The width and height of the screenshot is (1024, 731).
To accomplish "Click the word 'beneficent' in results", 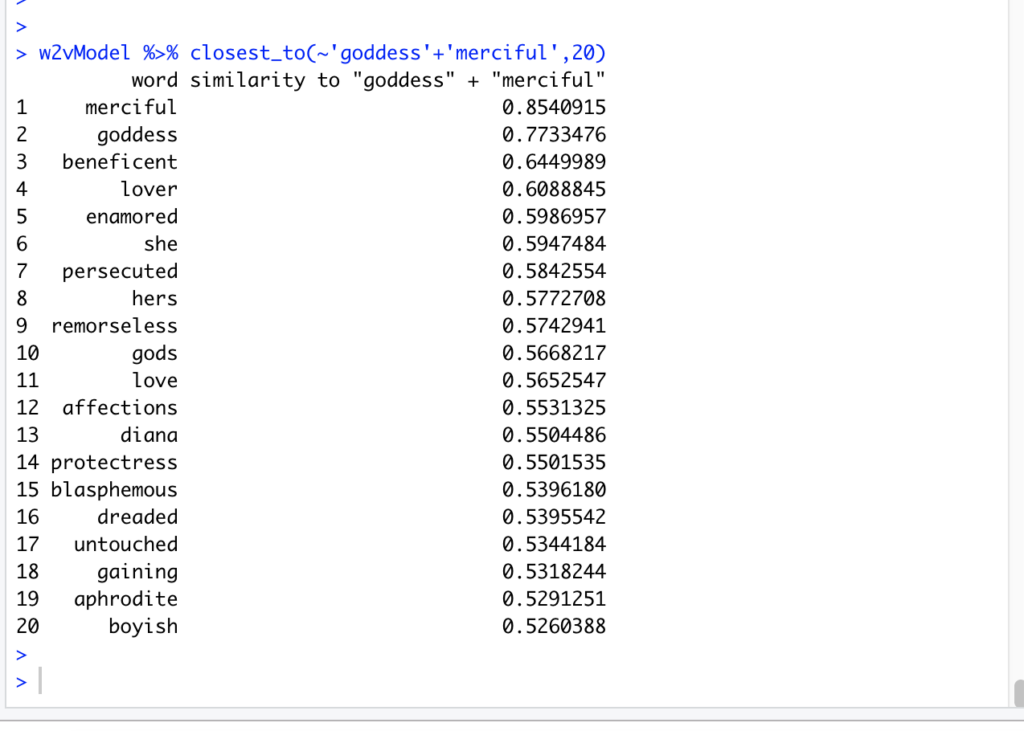I will tap(119, 162).
